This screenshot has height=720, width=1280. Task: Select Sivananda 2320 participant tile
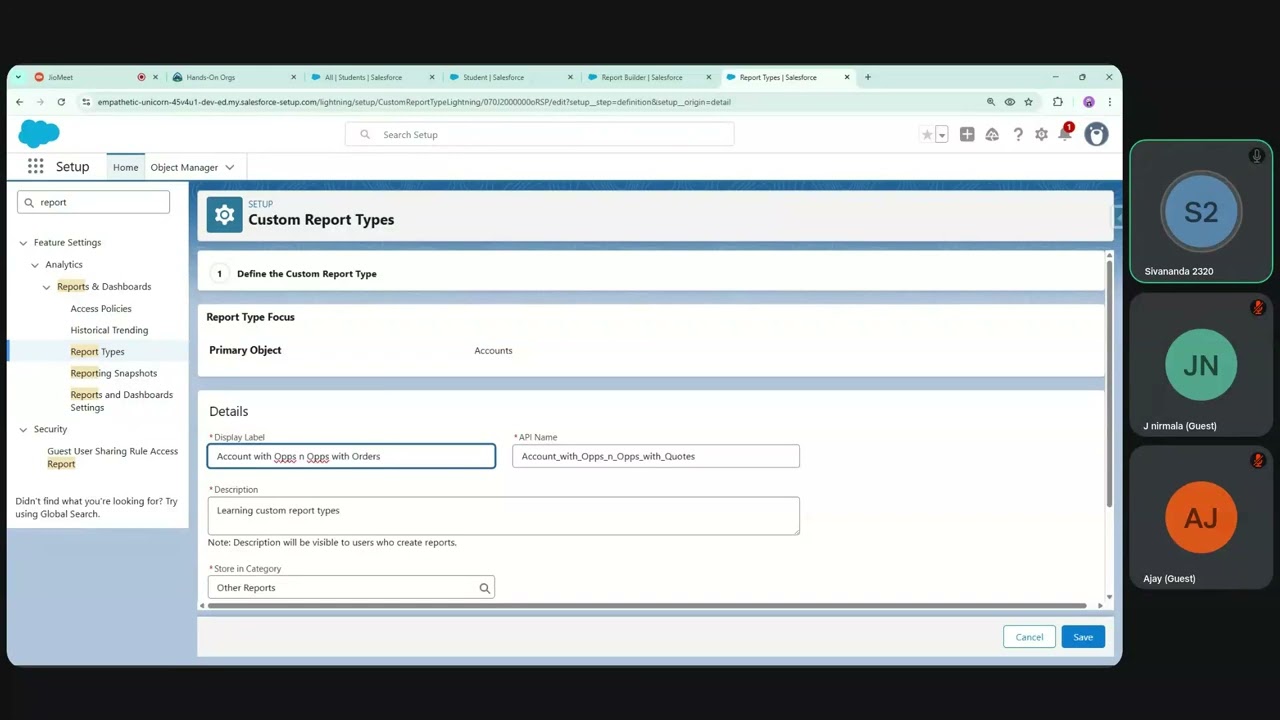point(1201,212)
